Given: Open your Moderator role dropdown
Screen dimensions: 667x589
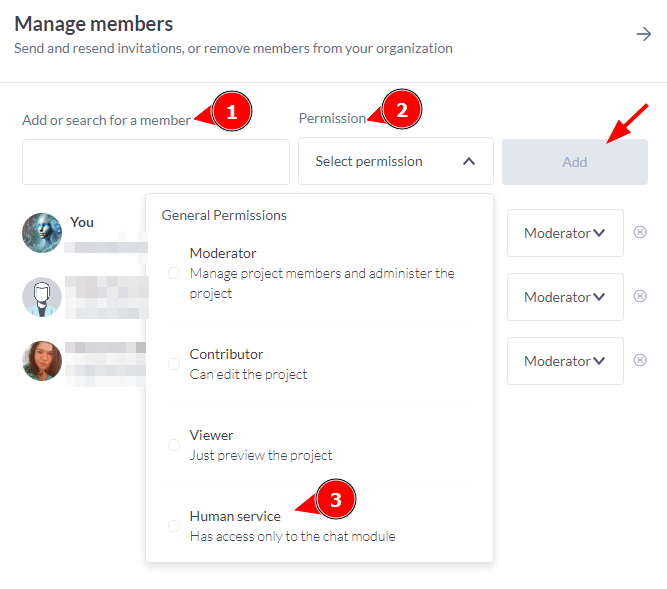Looking at the screenshot, I should [565, 233].
